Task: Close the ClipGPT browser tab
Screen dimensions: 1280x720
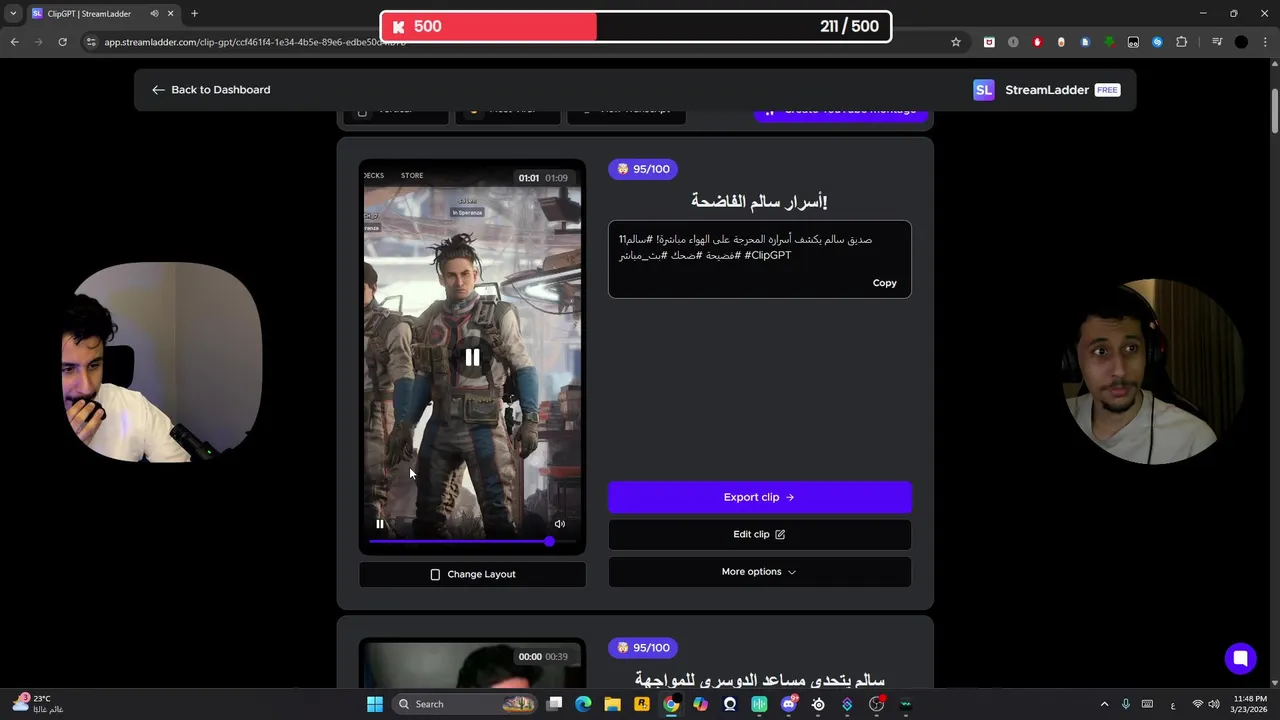Action: pyautogui.click(x=170, y=14)
